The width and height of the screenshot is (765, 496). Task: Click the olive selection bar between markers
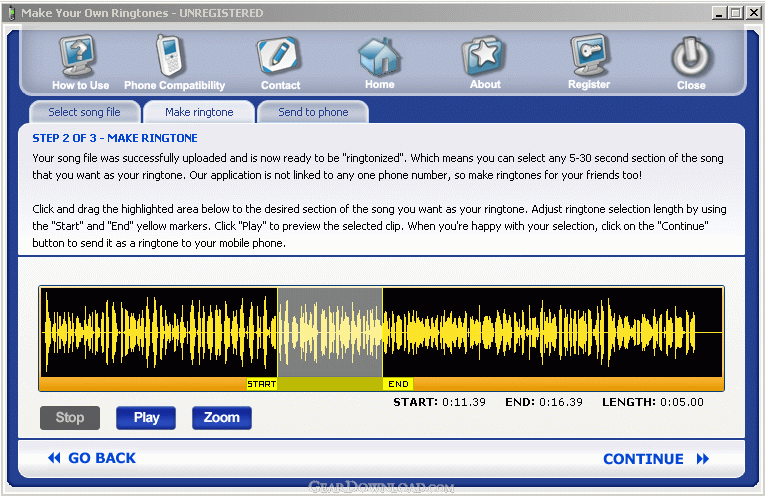(330, 384)
